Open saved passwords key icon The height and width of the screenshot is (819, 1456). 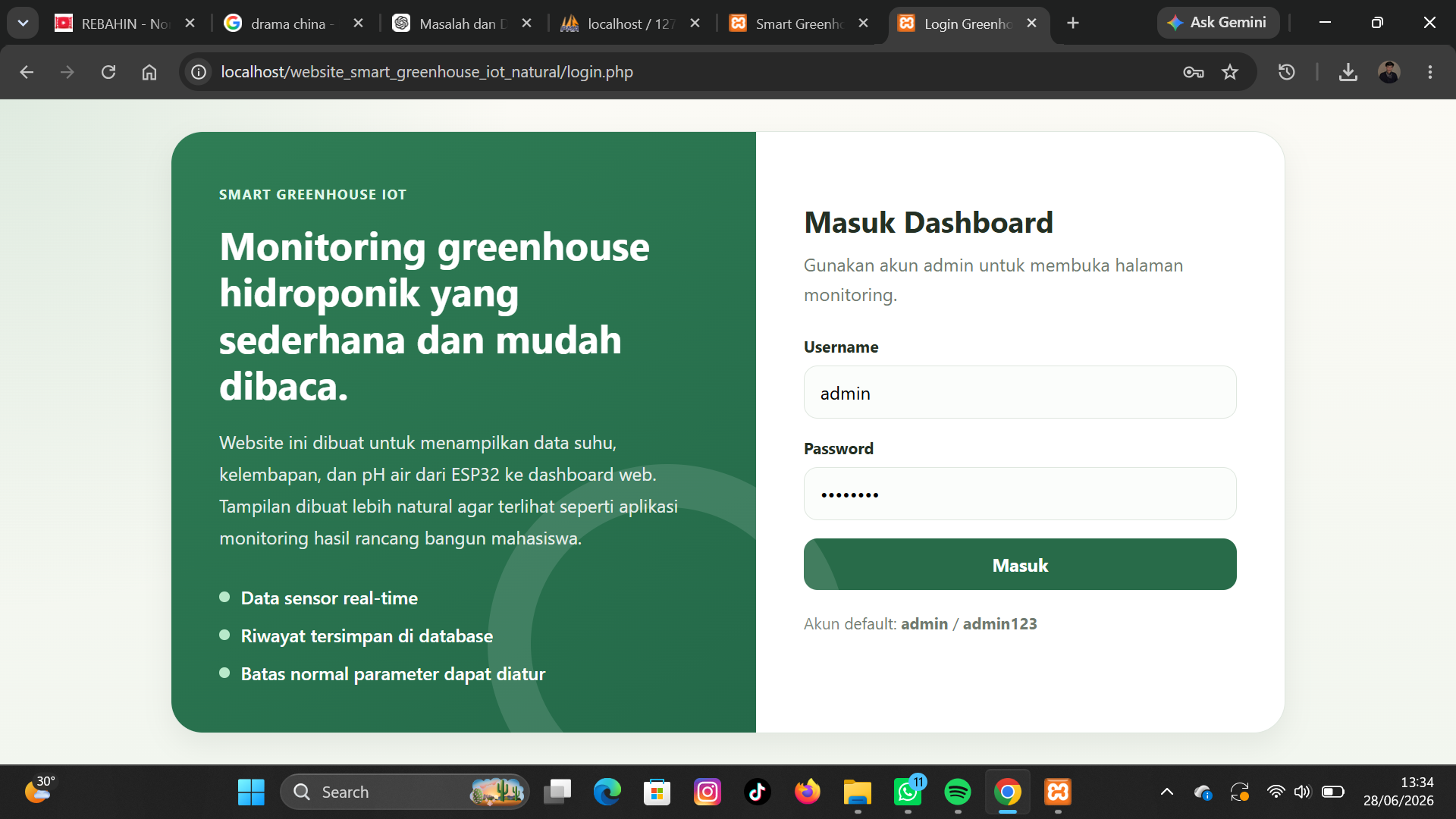tap(1194, 72)
